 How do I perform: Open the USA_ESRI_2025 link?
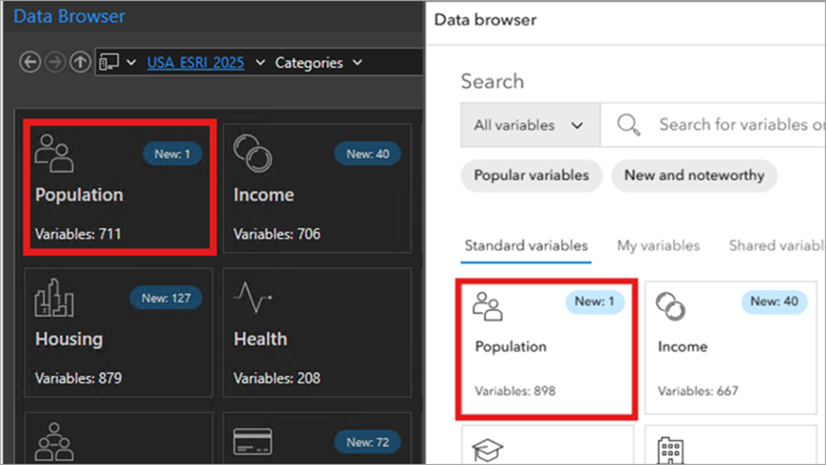[x=195, y=63]
